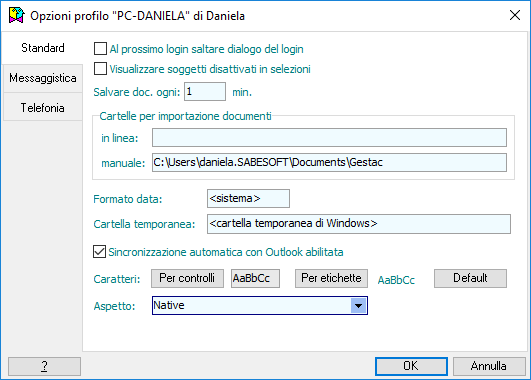Click the in linea folder field
The height and width of the screenshot is (380, 531).
coord(329,138)
